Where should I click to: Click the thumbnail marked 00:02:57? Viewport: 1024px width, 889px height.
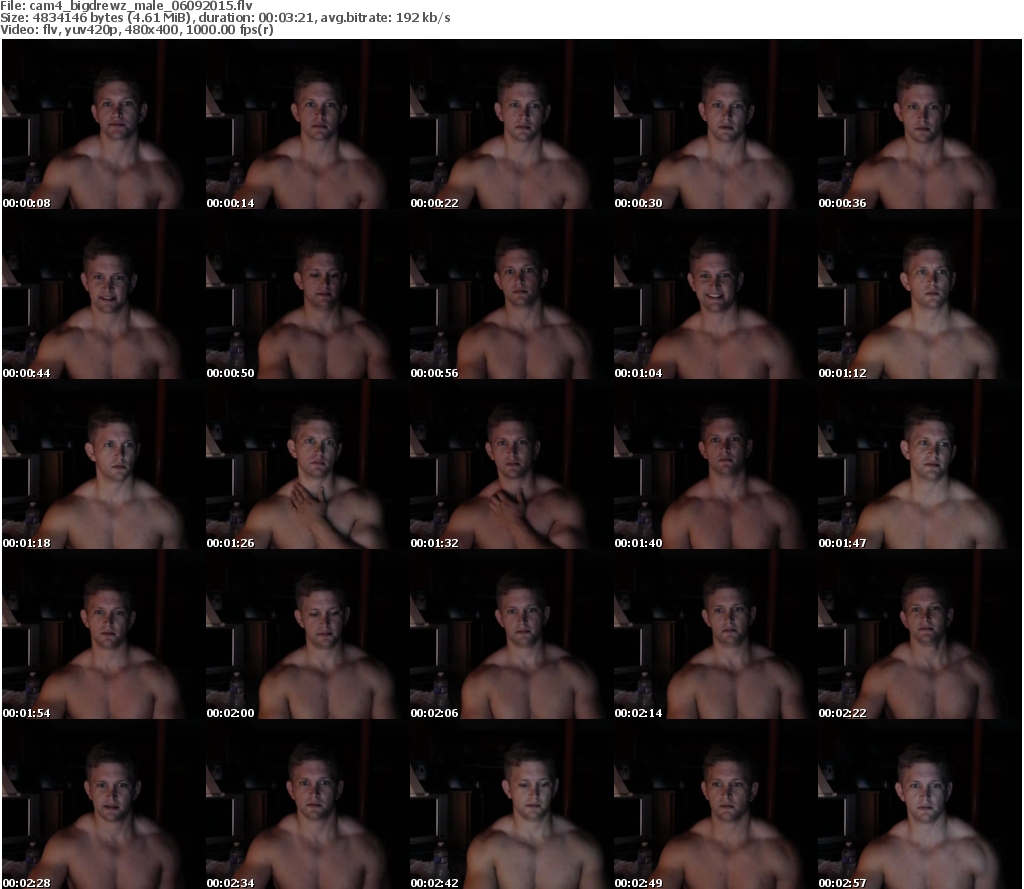pyautogui.click(x=920, y=804)
